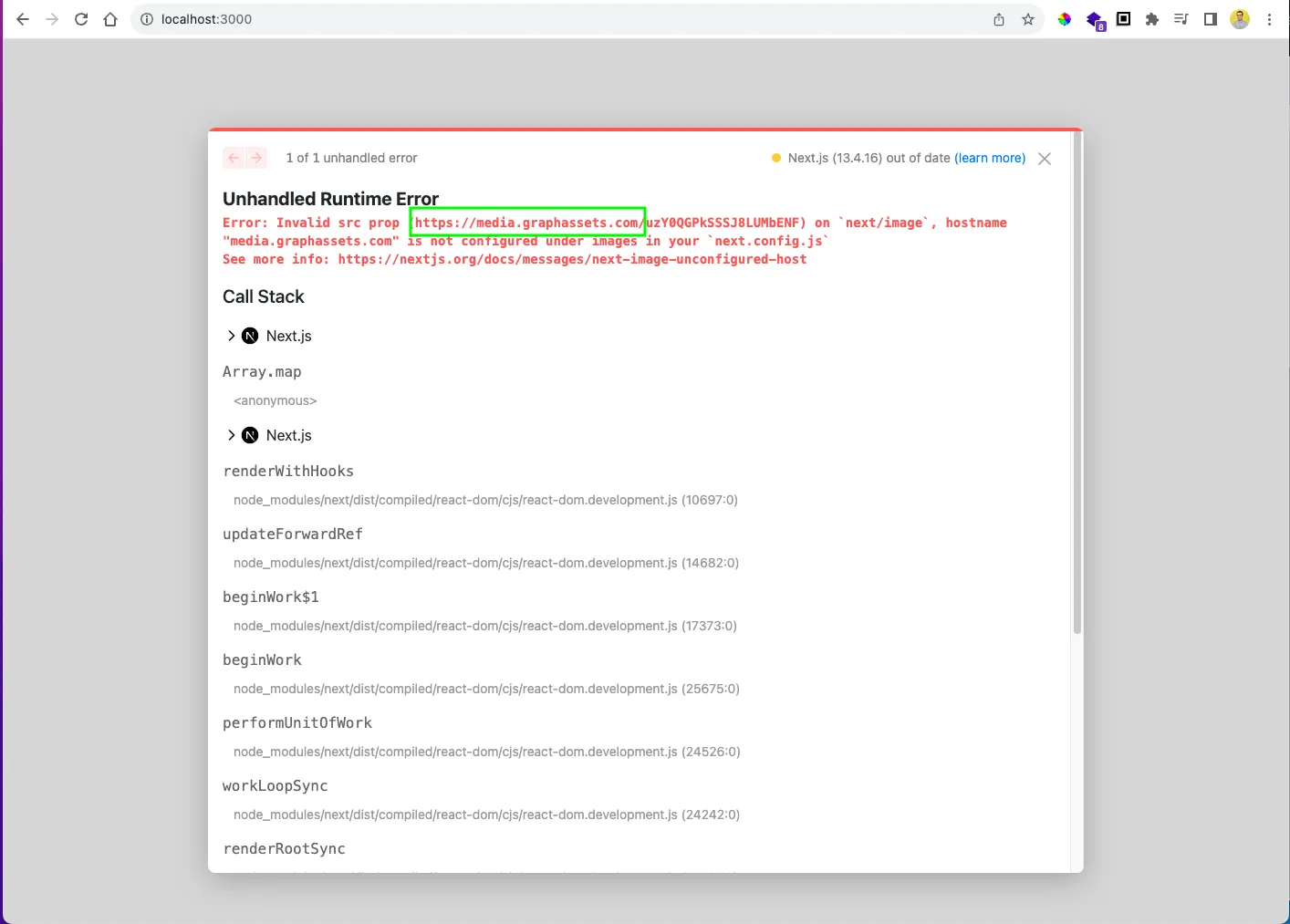Screen dimensions: 1290x924
Task: Toggle the browser side panel
Action: [1211, 19]
